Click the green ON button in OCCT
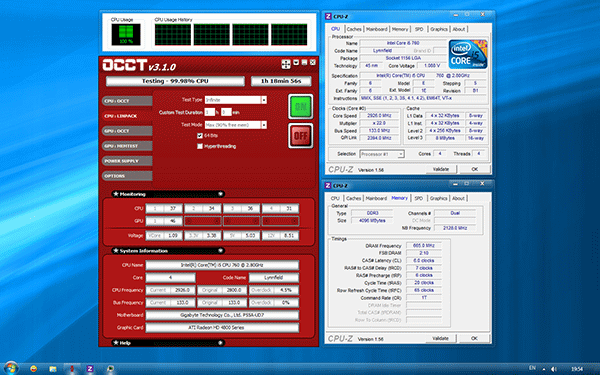Screen dimensions: 600x375 300,106
